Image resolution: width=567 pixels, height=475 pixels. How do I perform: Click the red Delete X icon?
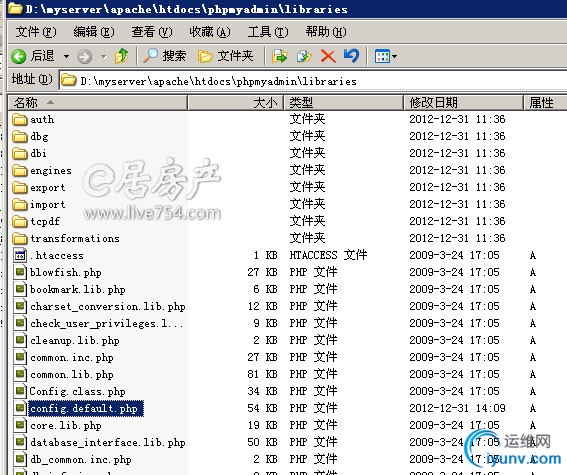tap(328, 56)
